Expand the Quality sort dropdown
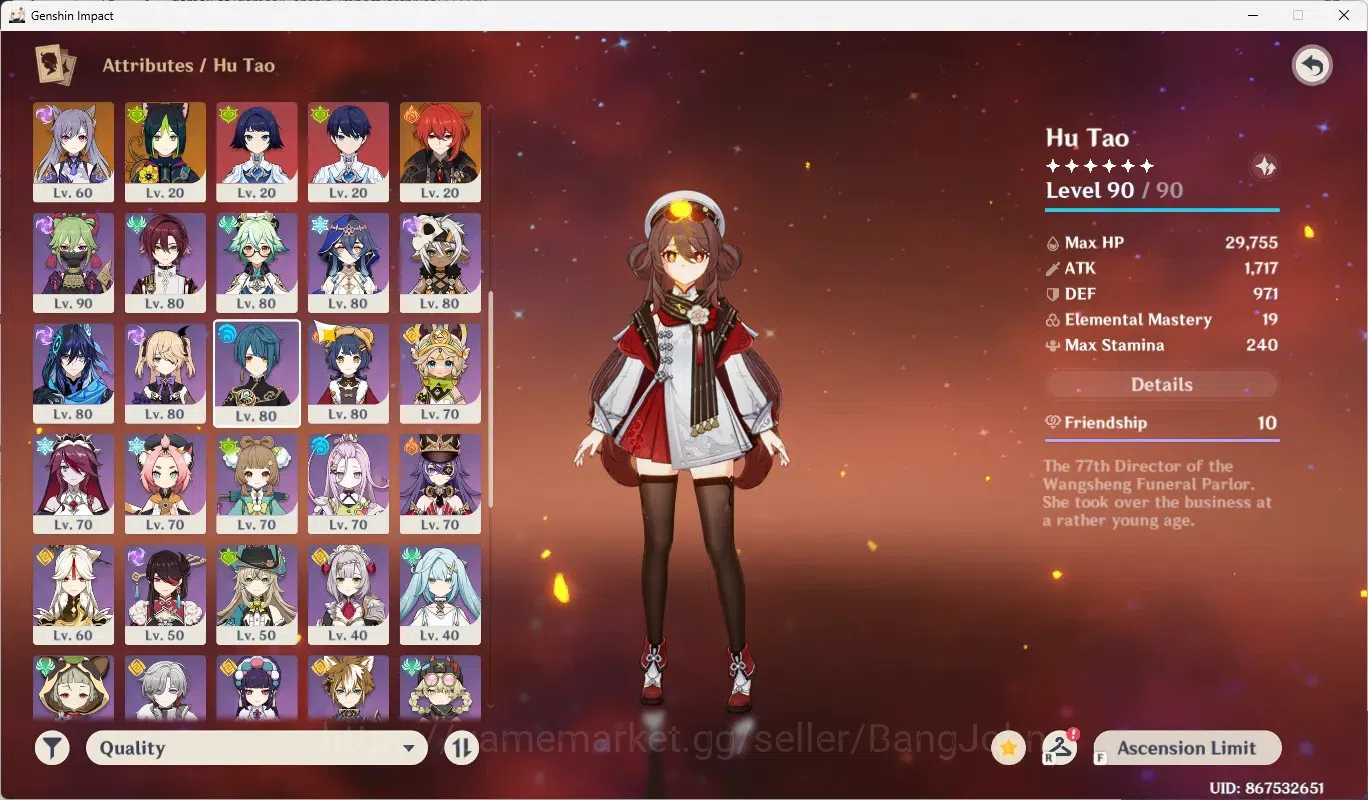The height and width of the screenshot is (800, 1368). [x=257, y=748]
